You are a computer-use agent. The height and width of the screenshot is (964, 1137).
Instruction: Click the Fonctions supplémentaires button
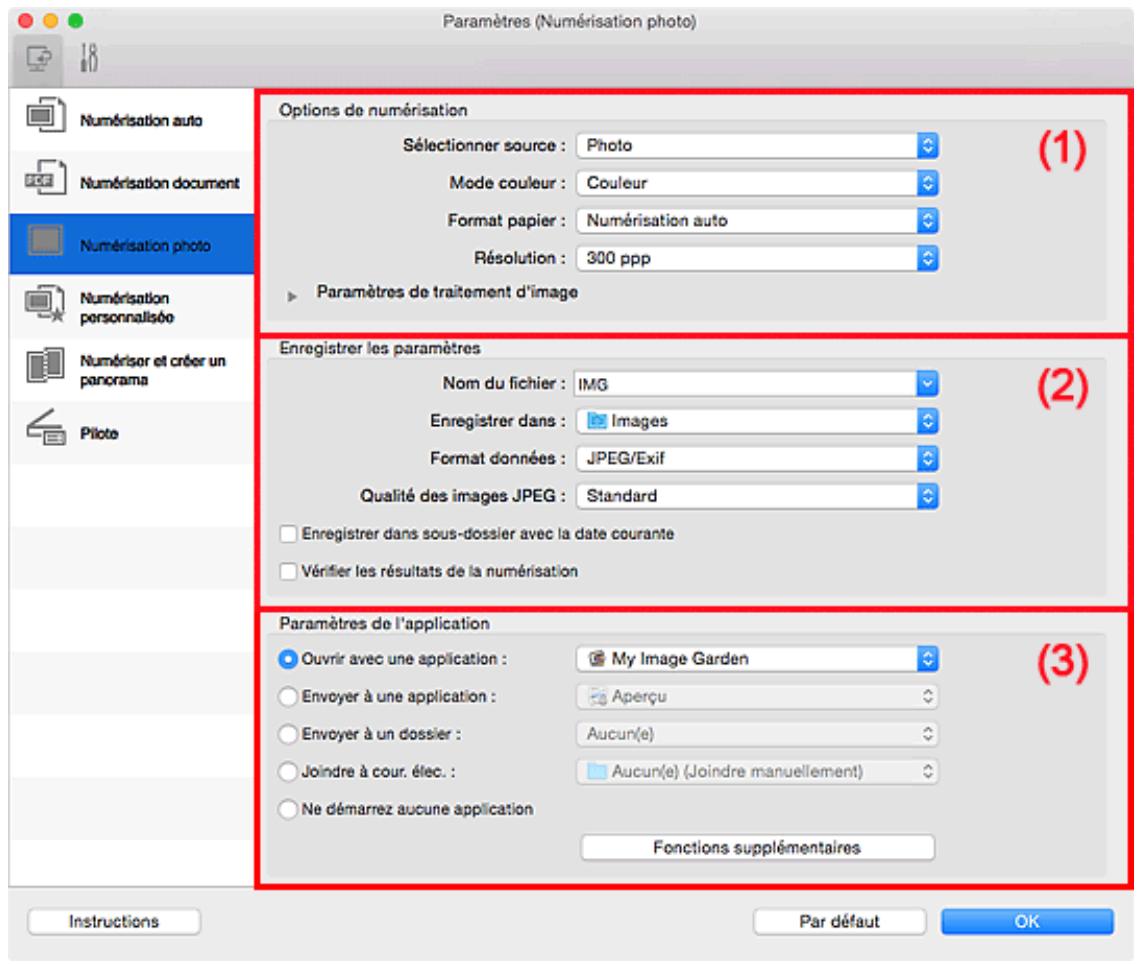tap(757, 848)
